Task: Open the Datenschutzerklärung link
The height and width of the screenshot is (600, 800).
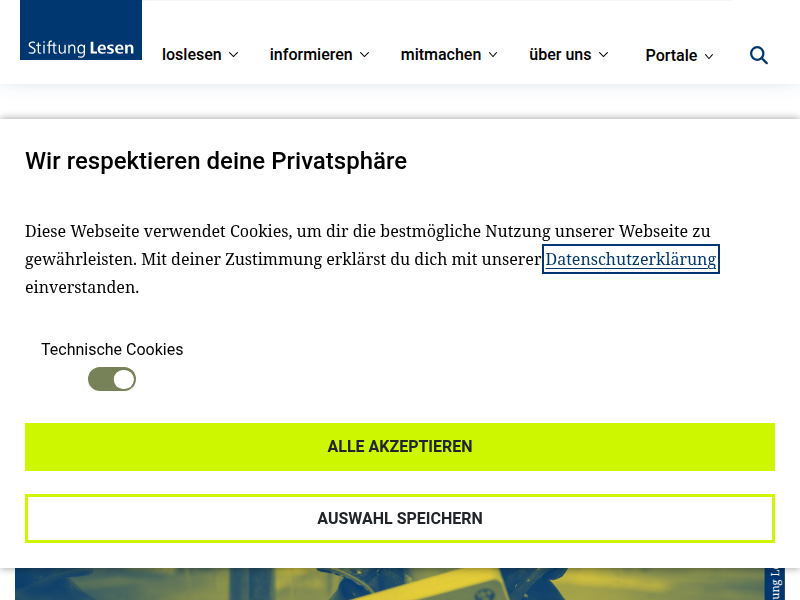Action: pyautogui.click(x=631, y=259)
